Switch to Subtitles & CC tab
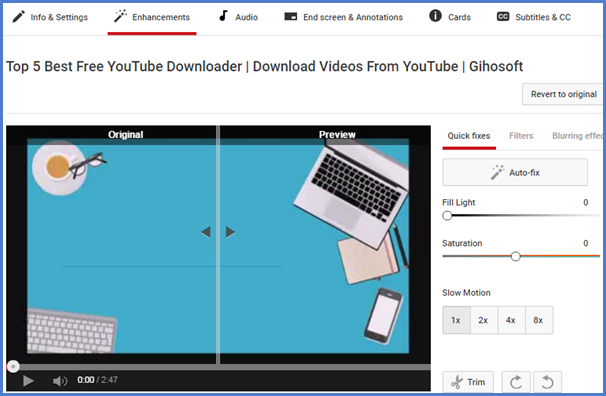 tap(534, 17)
